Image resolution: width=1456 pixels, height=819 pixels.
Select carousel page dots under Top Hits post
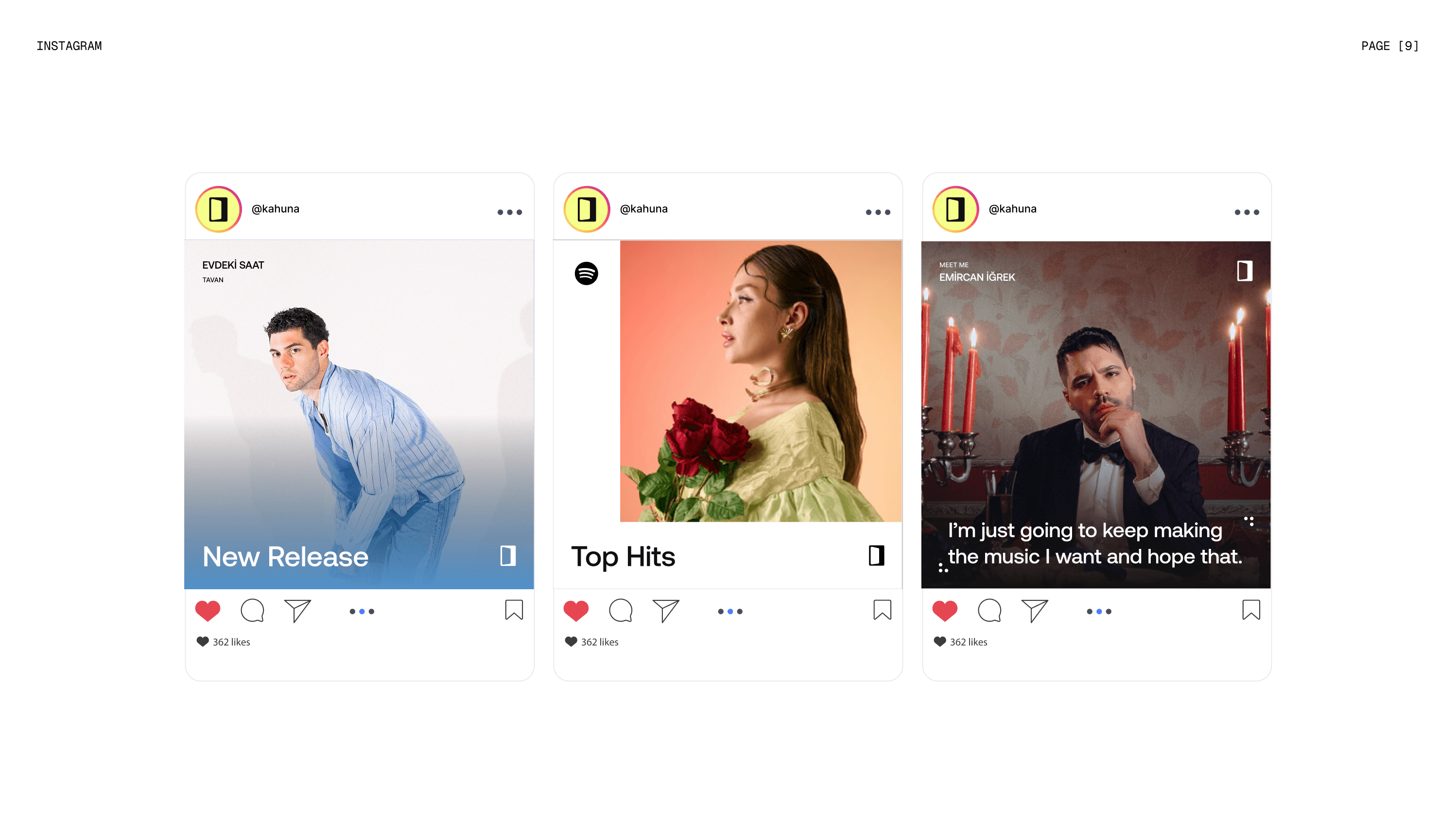point(730,612)
